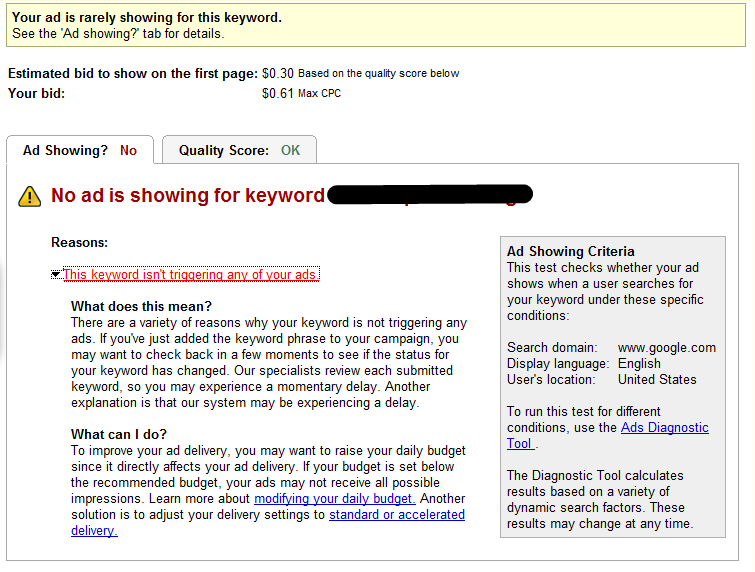Screen dimensions: 755x572
Task: Switch to the Ad Showing? tab
Action: point(79,151)
